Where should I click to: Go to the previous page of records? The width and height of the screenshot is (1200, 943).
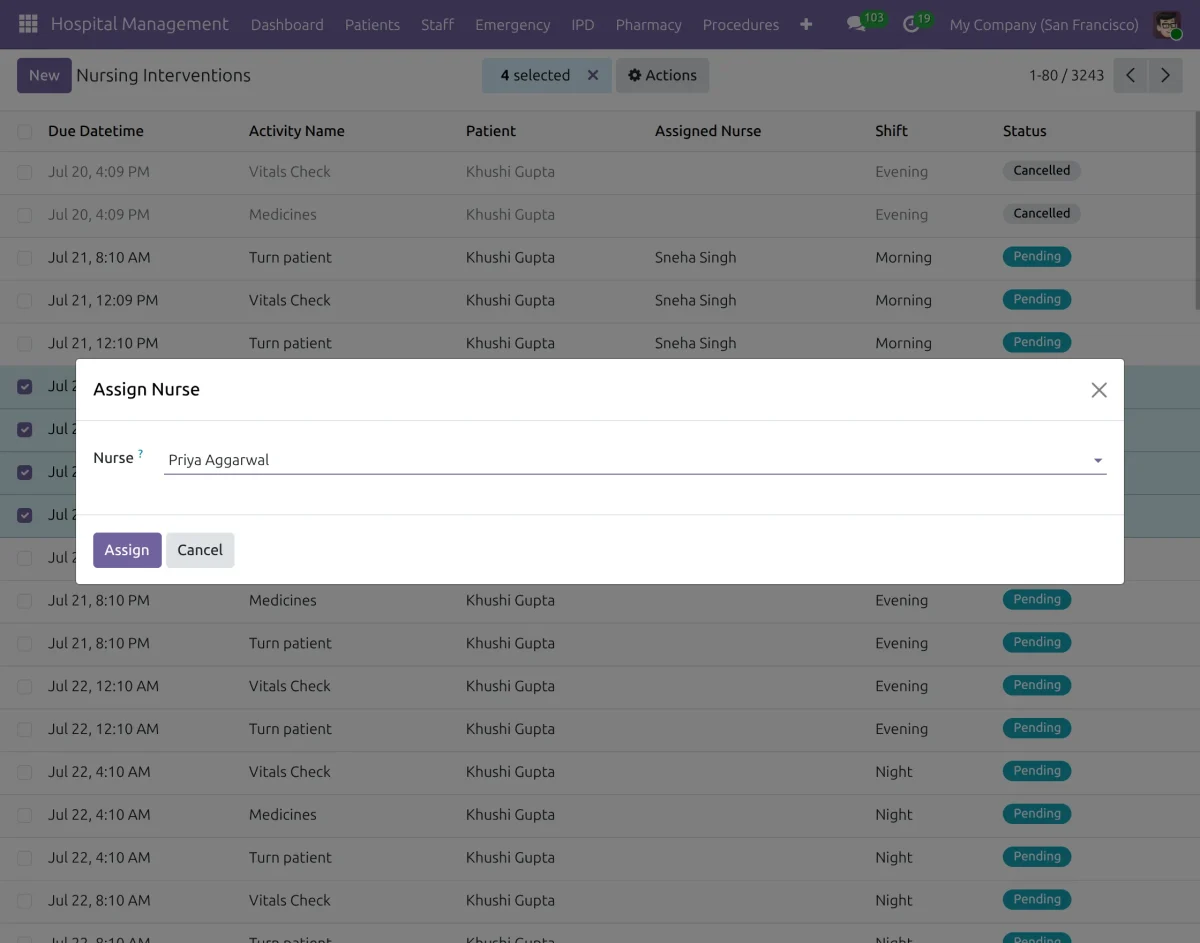[x=1131, y=75]
